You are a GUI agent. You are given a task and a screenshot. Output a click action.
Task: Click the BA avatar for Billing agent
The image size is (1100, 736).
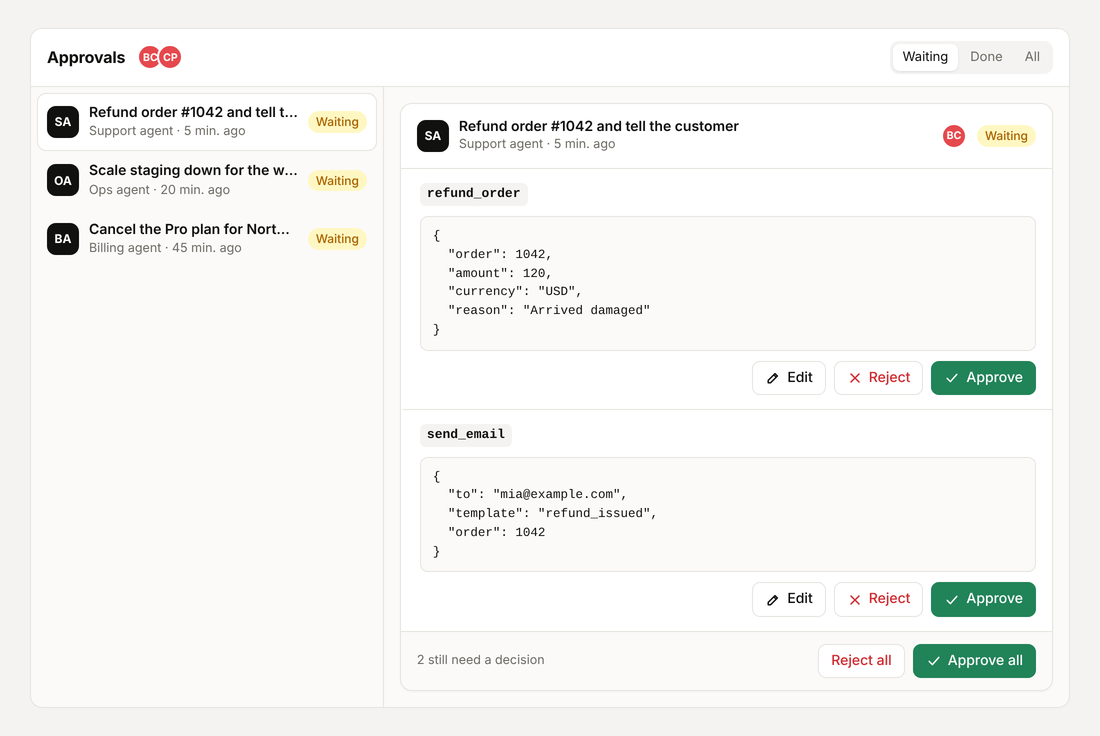(63, 239)
